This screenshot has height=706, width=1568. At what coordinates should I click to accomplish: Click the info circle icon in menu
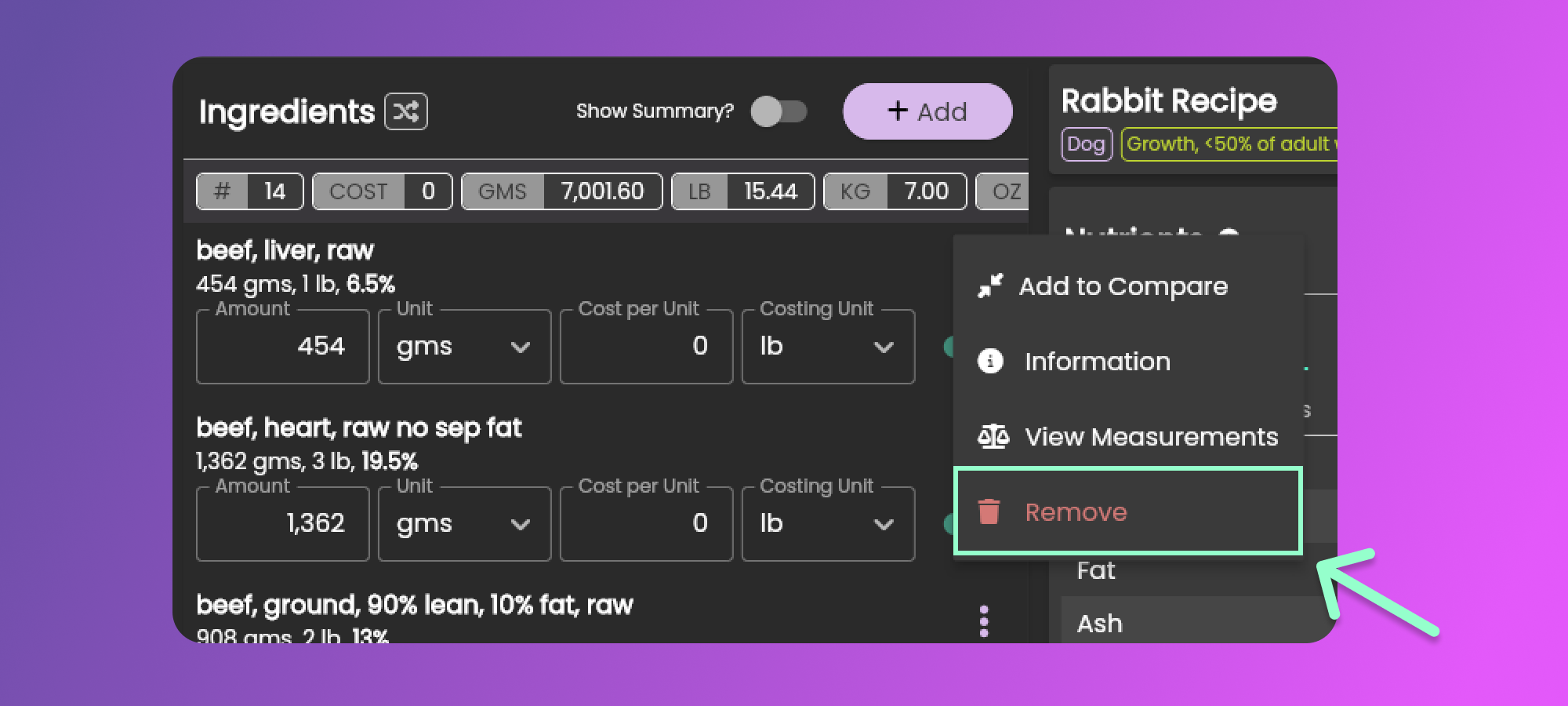click(990, 362)
